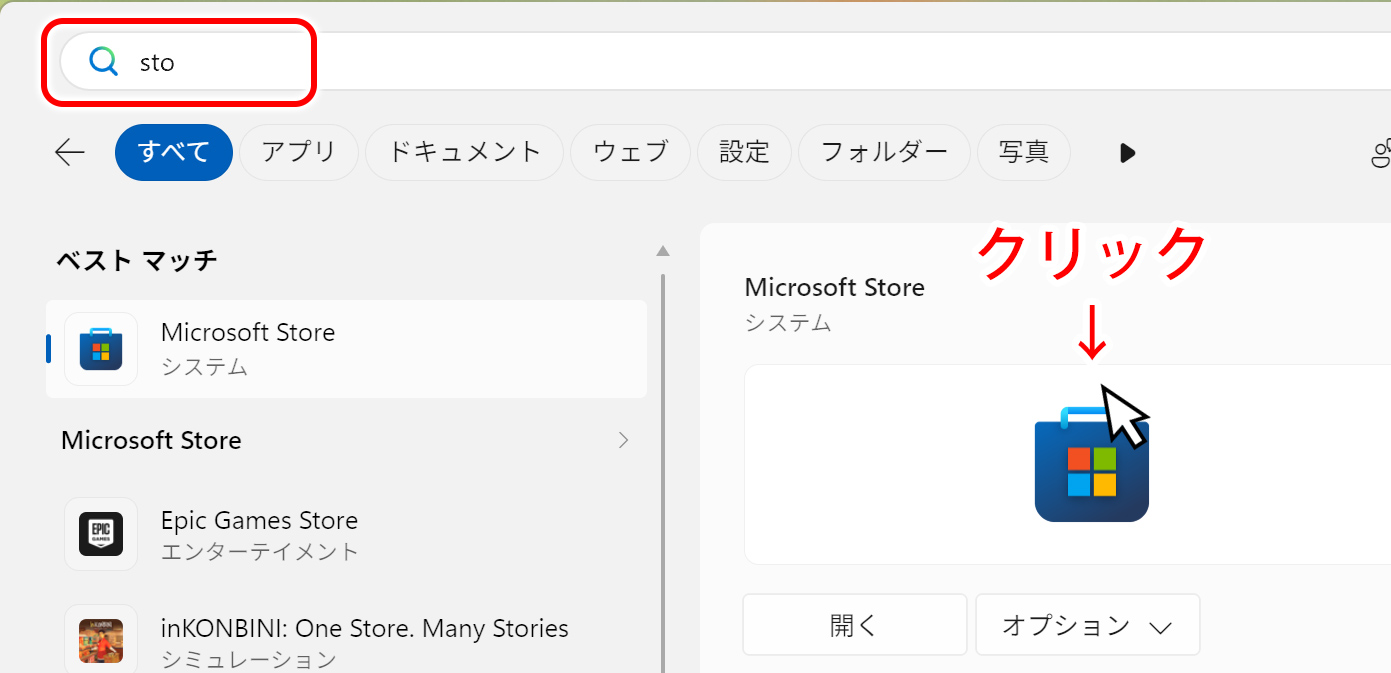Switch to the フォルダー filter tab
This screenshot has height=673, width=1391.
(884, 152)
